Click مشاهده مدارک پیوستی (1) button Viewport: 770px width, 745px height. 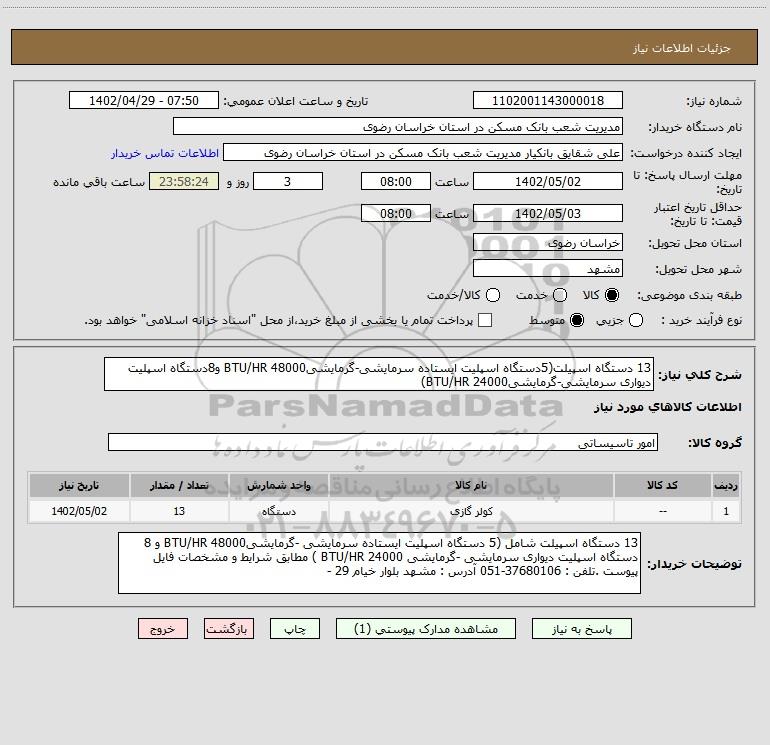pos(426,629)
